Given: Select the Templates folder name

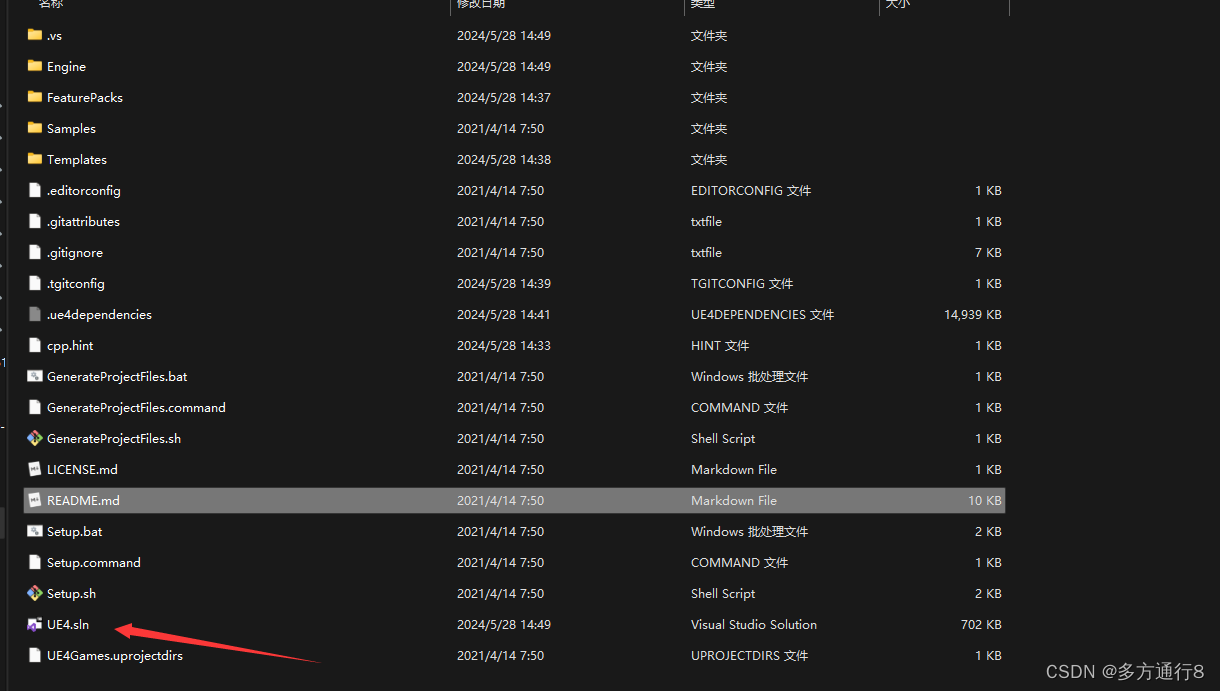Looking at the screenshot, I should point(77,160).
